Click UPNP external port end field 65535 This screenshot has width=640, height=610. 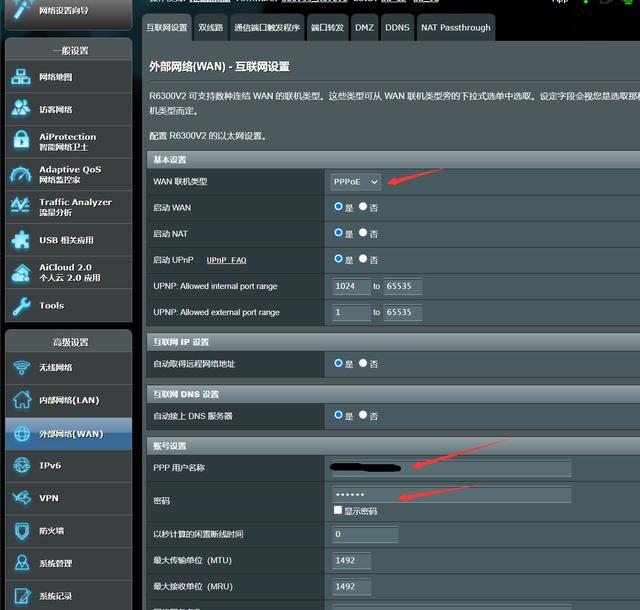click(402, 312)
